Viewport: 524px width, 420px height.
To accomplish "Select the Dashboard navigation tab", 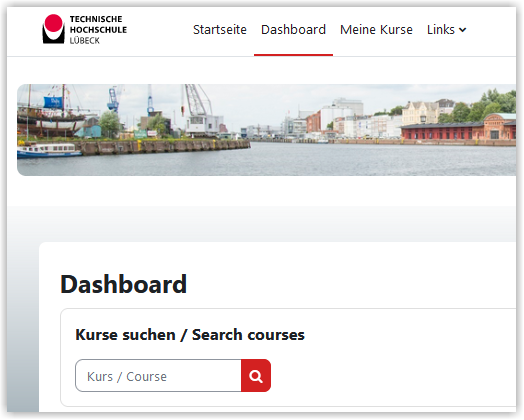I will (x=293, y=30).
